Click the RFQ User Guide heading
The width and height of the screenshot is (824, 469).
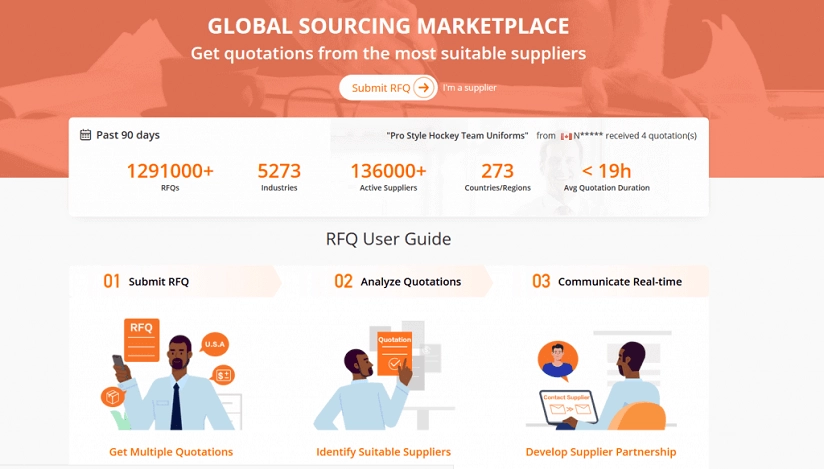pyautogui.click(x=388, y=239)
